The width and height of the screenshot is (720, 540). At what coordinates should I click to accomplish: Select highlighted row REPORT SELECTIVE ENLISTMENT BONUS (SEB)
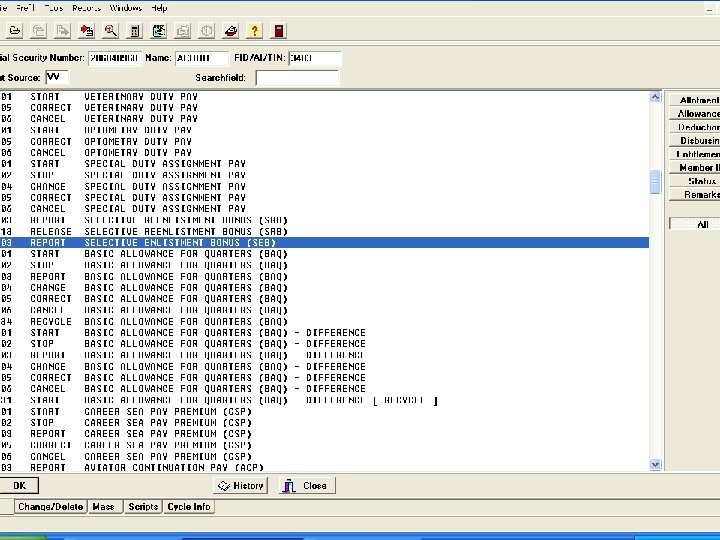point(324,242)
